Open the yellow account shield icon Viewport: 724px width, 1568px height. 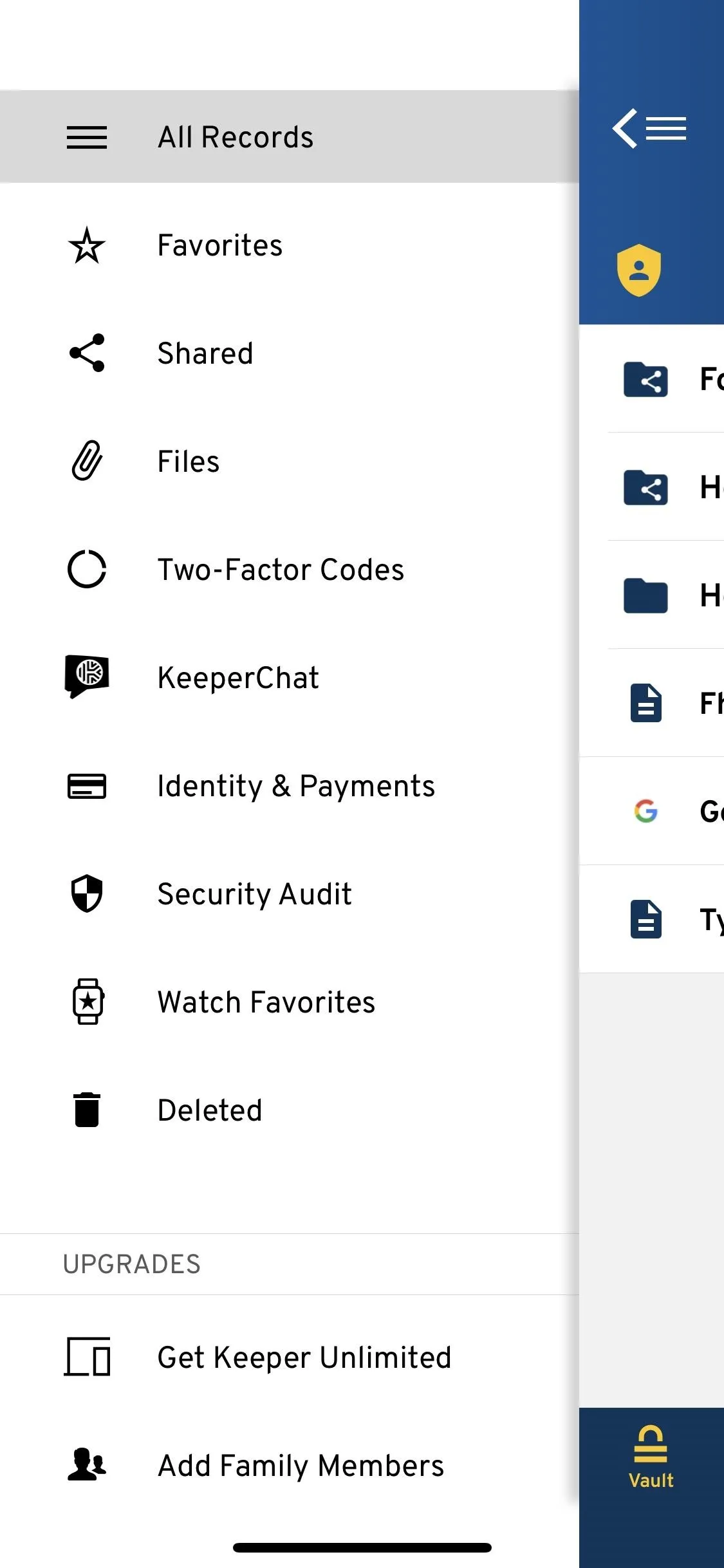click(639, 270)
